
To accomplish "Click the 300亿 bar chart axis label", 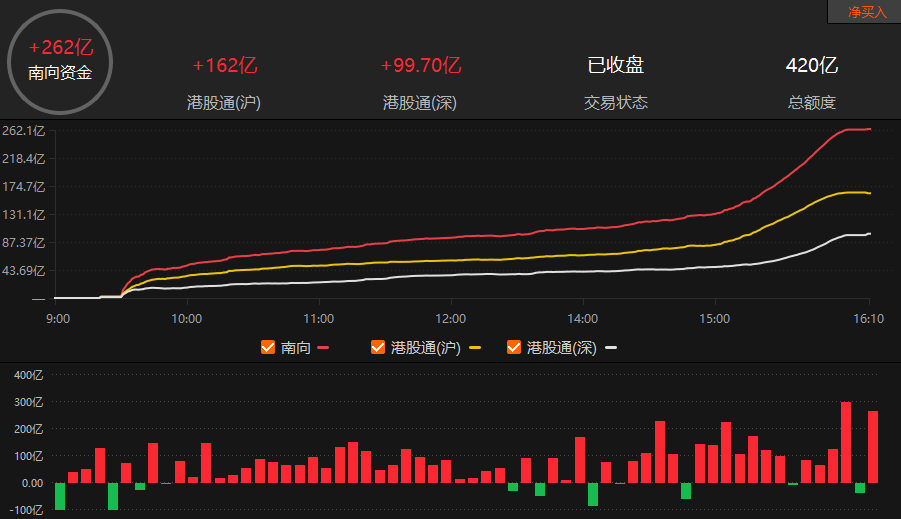I will coord(29,402).
